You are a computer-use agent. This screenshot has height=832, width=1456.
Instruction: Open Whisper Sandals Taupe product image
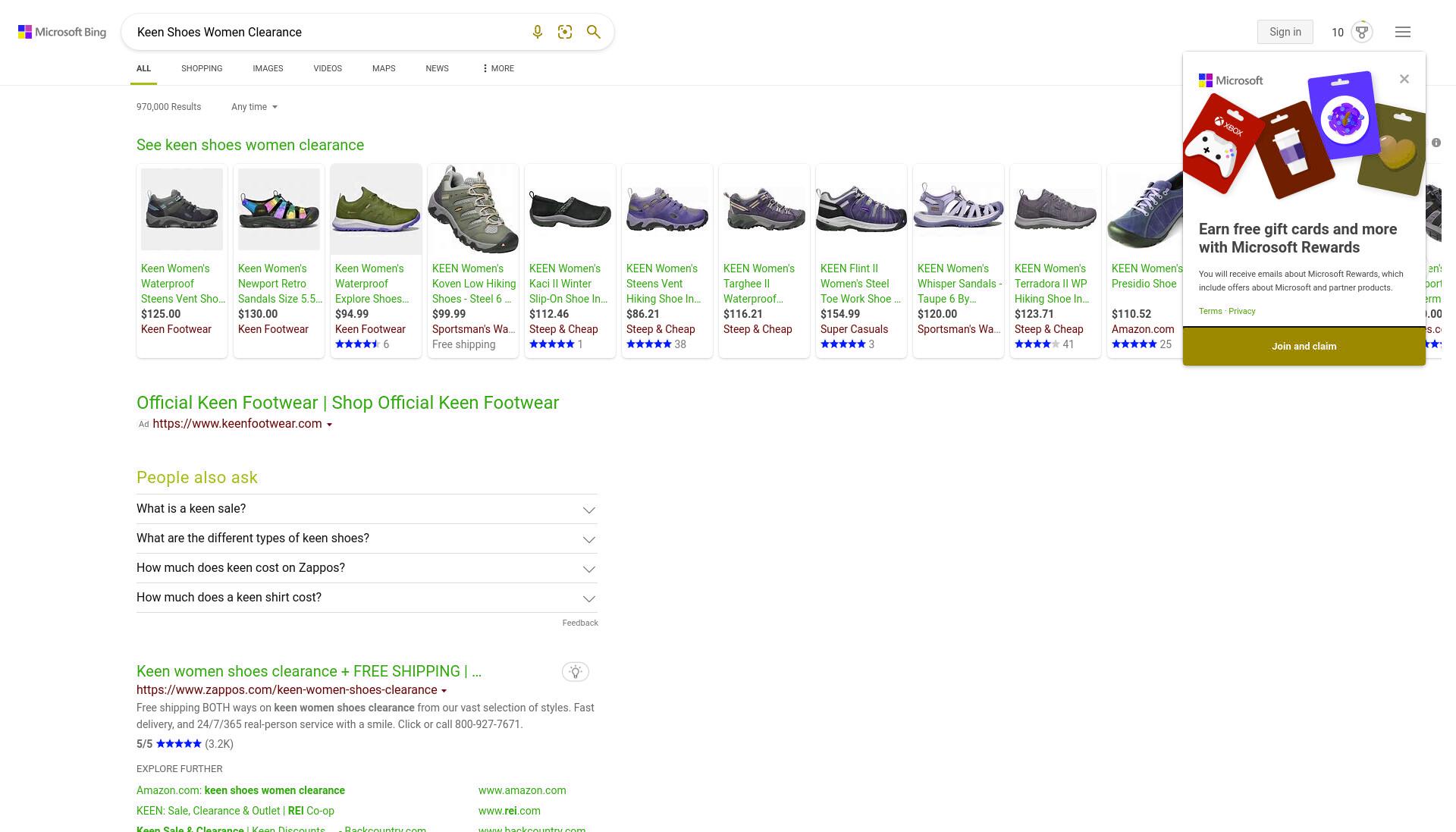959,209
